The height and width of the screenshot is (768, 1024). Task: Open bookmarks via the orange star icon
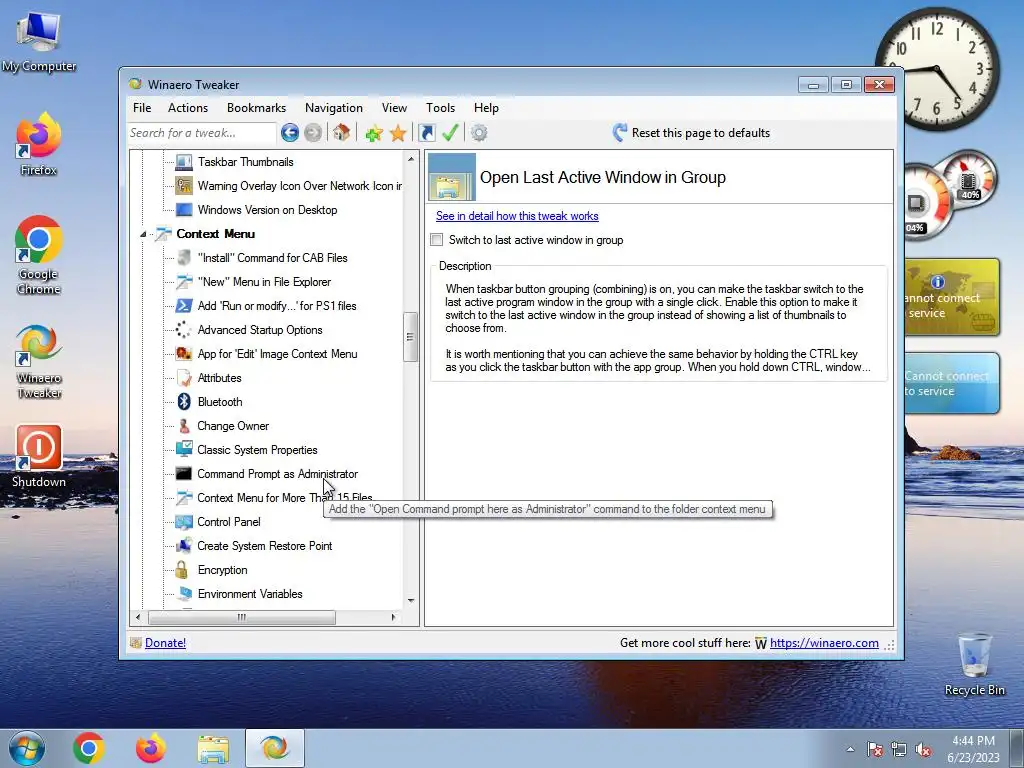pyautogui.click(x=398, y=133)
